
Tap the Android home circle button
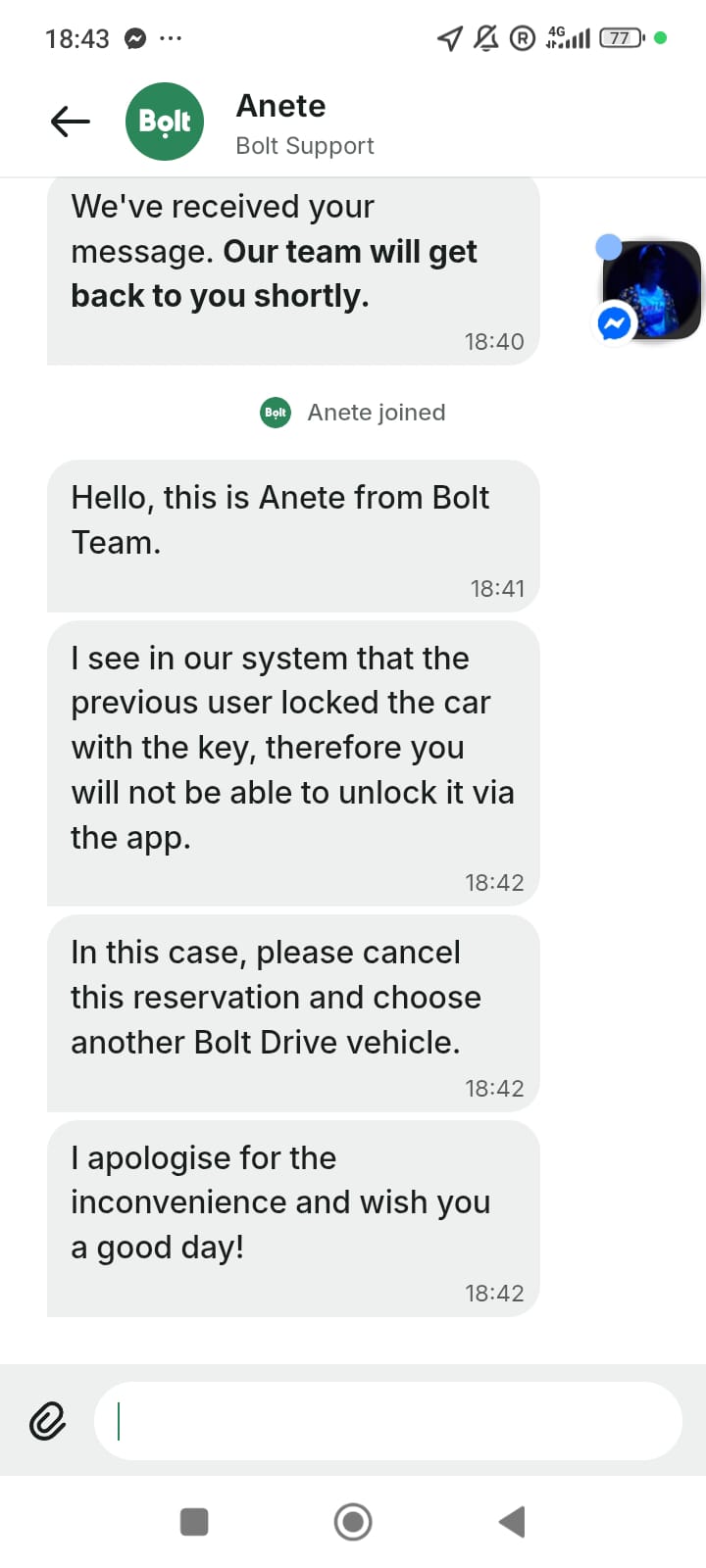pyautogui.click(x=353, y=1522)
